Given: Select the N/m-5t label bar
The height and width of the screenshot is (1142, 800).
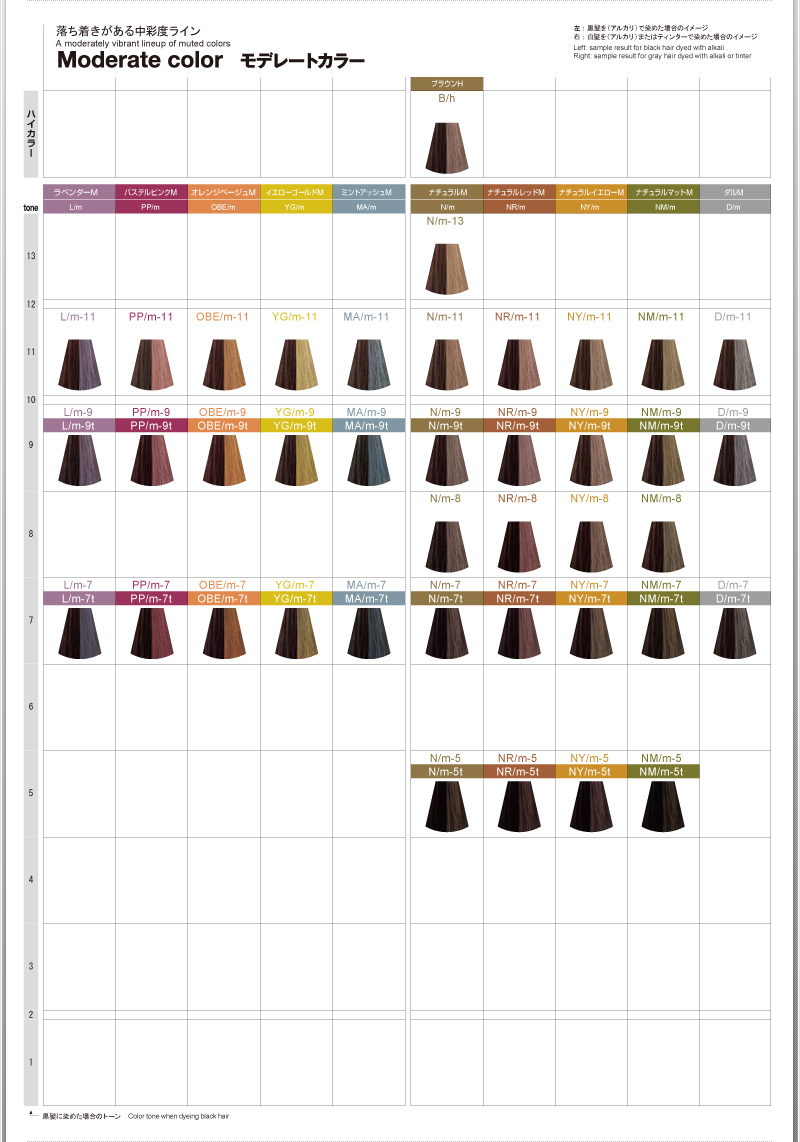Looking at the screenshot, I should pyautogui.click(x=447, y=771).
